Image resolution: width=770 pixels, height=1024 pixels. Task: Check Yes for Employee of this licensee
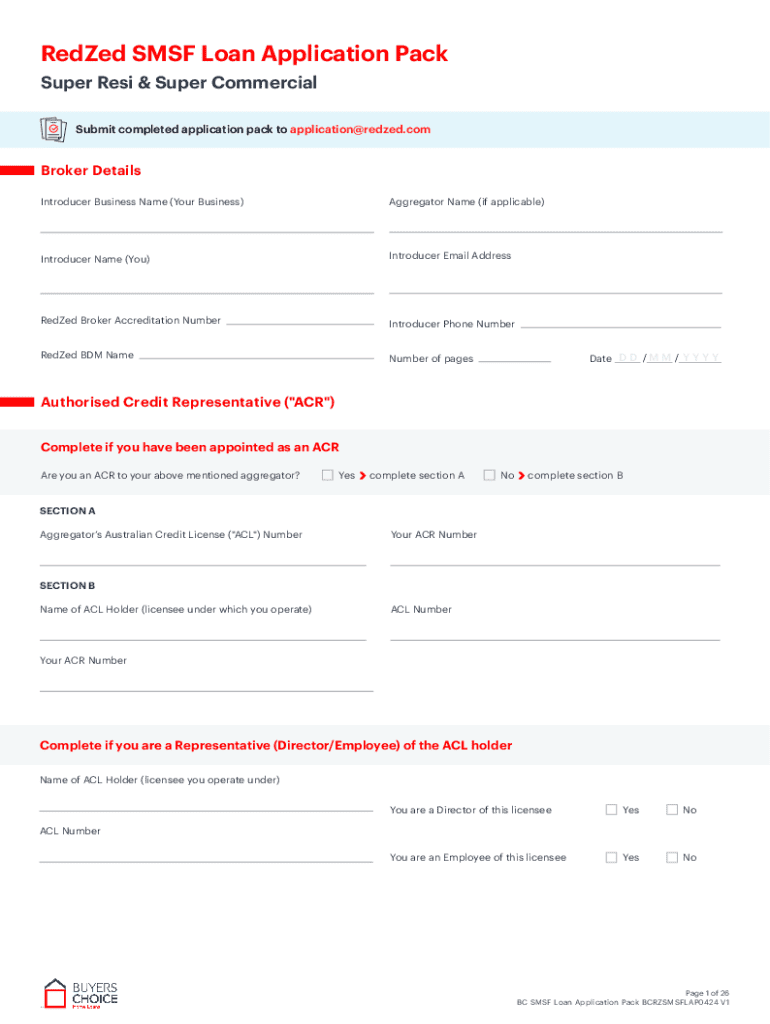pos(611,857)
